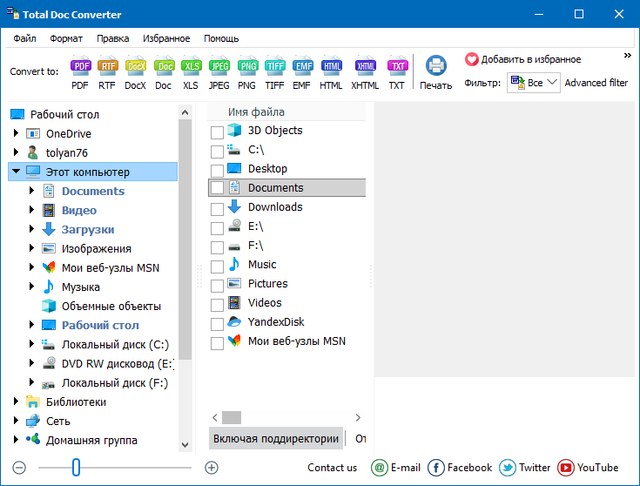Open the Избранное menu
Screen dimensions: 640x486
(x=166, y=38)
